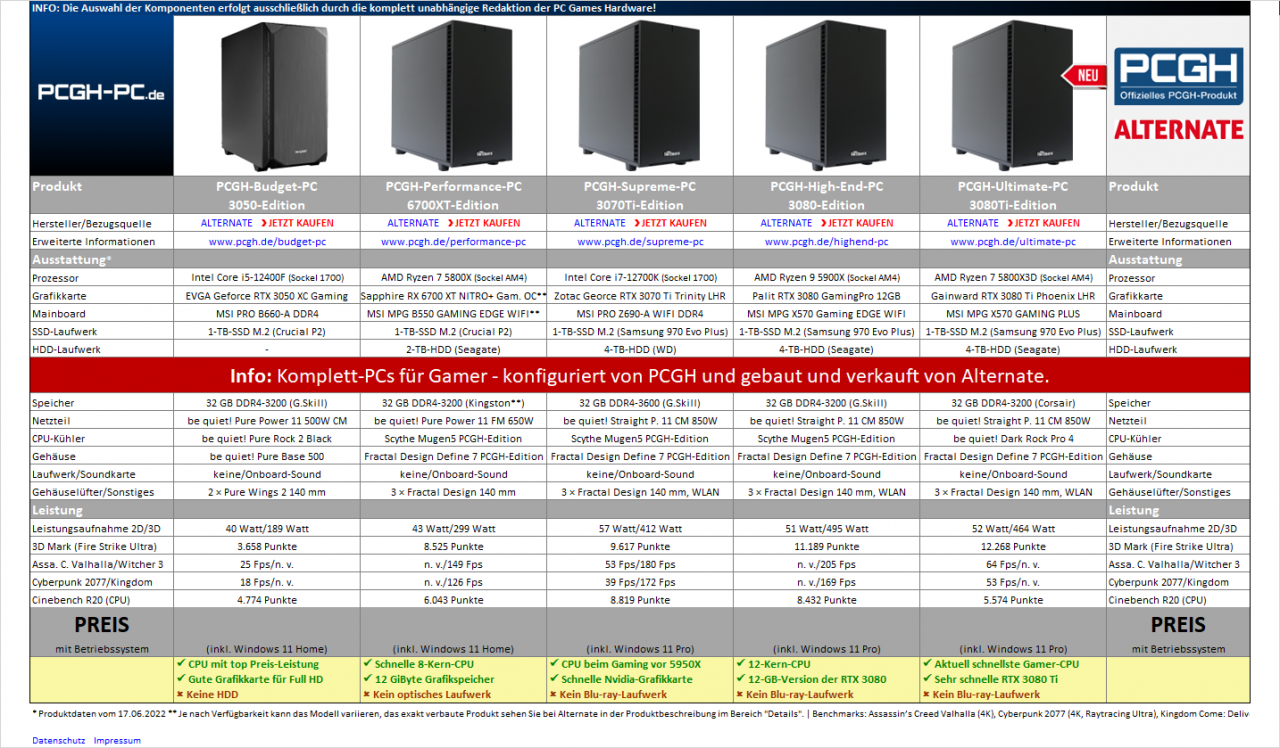Open the www.pcgh.de/ultimate-pc link
Image resolution: width=1280 pixels, height=748 pixels.
point(1014,242)
